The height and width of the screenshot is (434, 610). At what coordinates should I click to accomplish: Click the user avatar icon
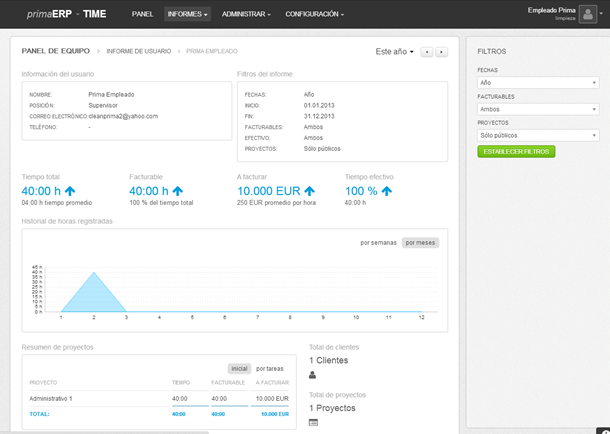tap(587, 14)
